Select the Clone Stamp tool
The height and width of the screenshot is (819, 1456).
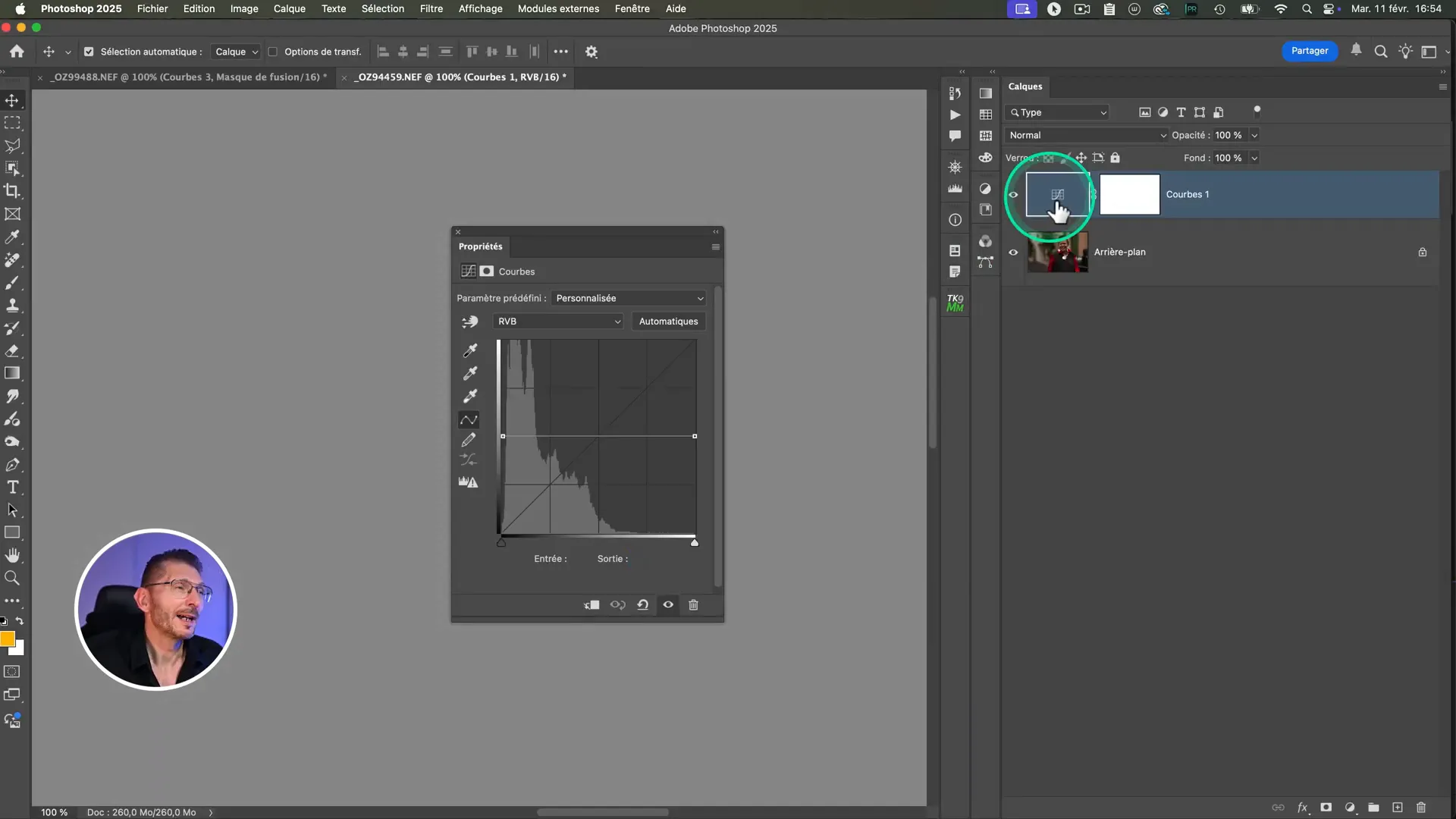click(12, 305)
